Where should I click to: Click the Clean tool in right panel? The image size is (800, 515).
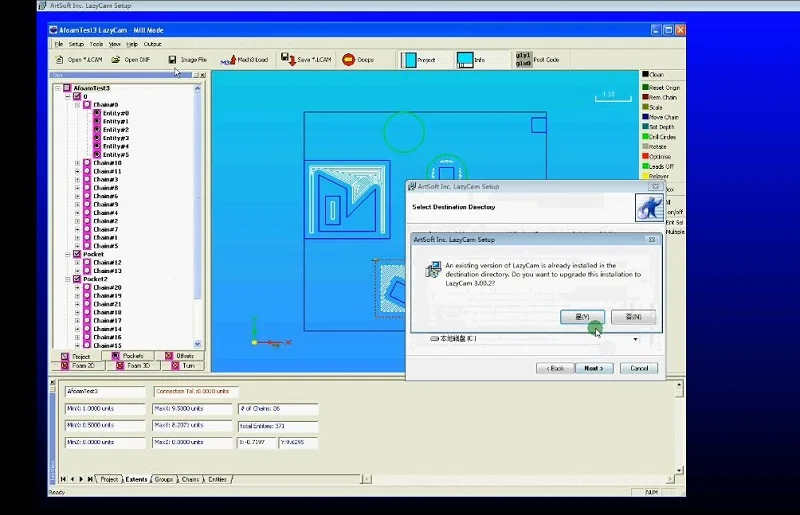click(653, 75)
